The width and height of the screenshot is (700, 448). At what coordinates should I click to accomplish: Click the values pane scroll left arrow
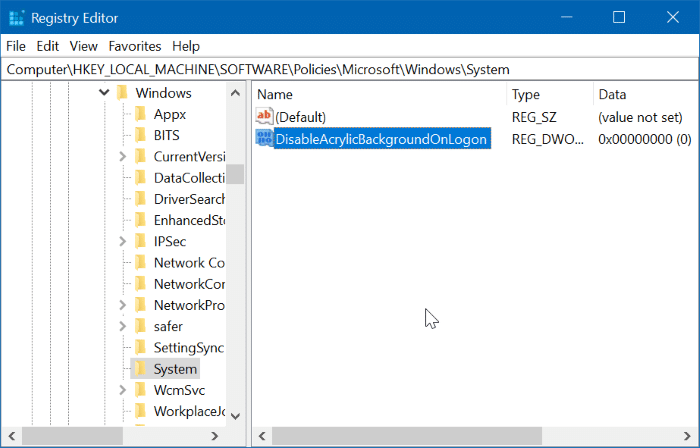tap(262, 436)
